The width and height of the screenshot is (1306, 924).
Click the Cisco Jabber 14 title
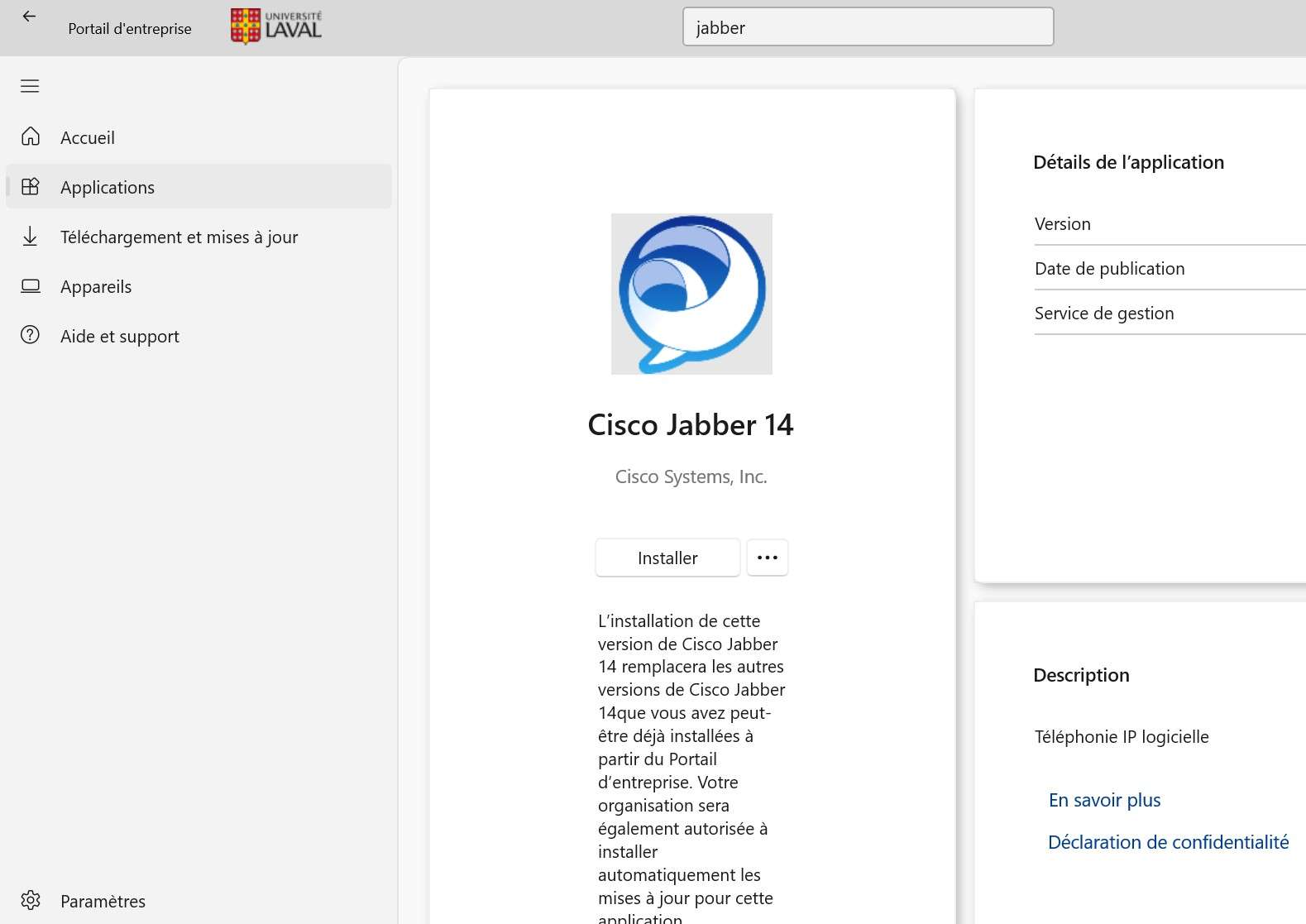click(691, 425)
